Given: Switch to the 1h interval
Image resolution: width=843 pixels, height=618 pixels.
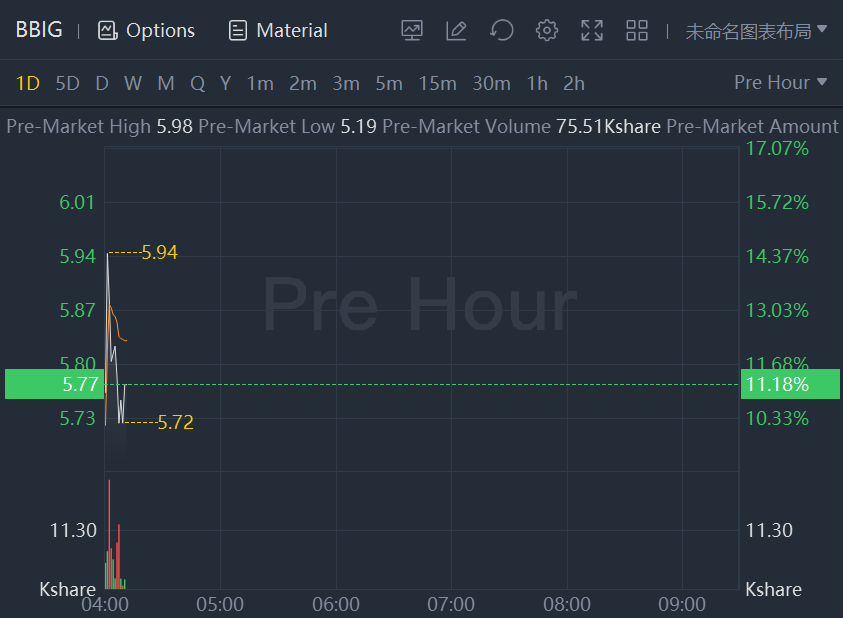Looking at the screenshot, I should 537,83.
